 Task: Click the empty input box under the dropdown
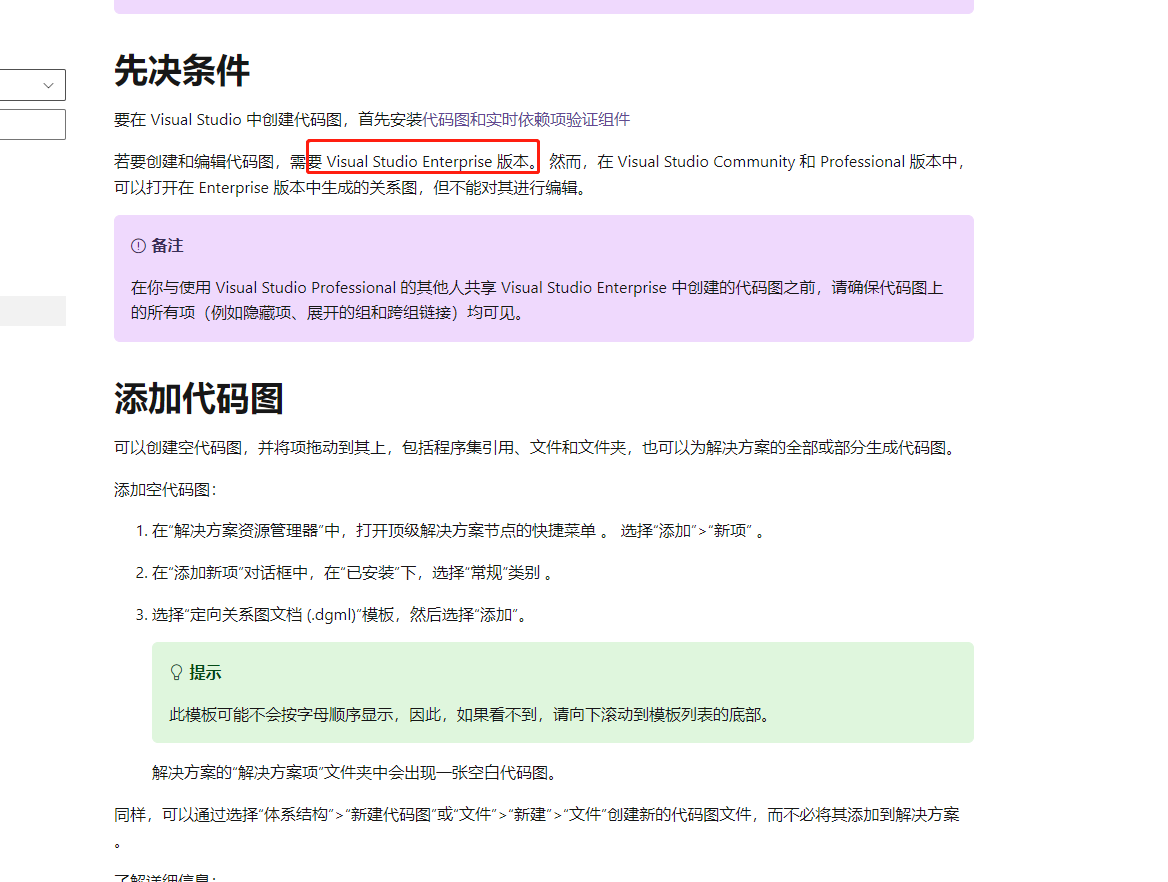point(33,124)
